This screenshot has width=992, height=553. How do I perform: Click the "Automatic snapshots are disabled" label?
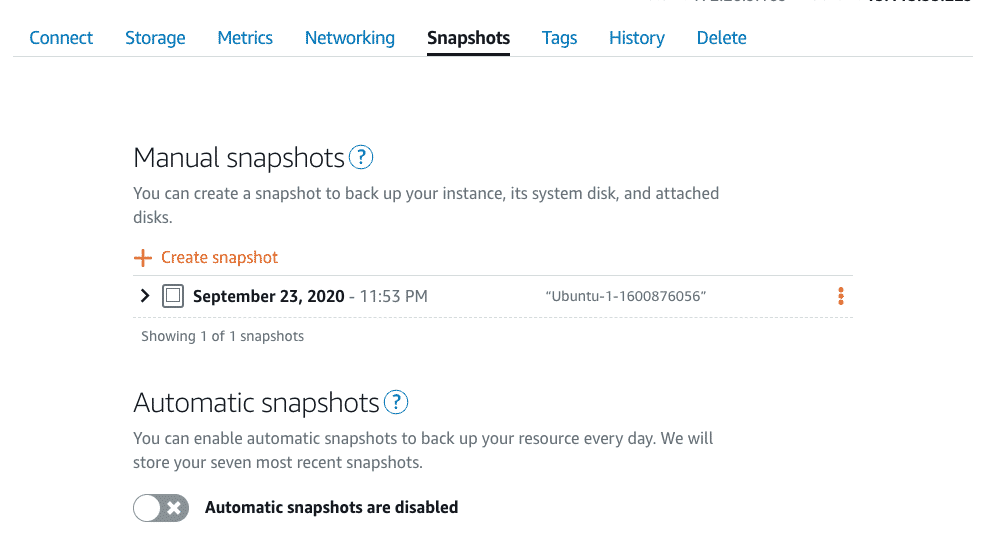coord(332,507)
